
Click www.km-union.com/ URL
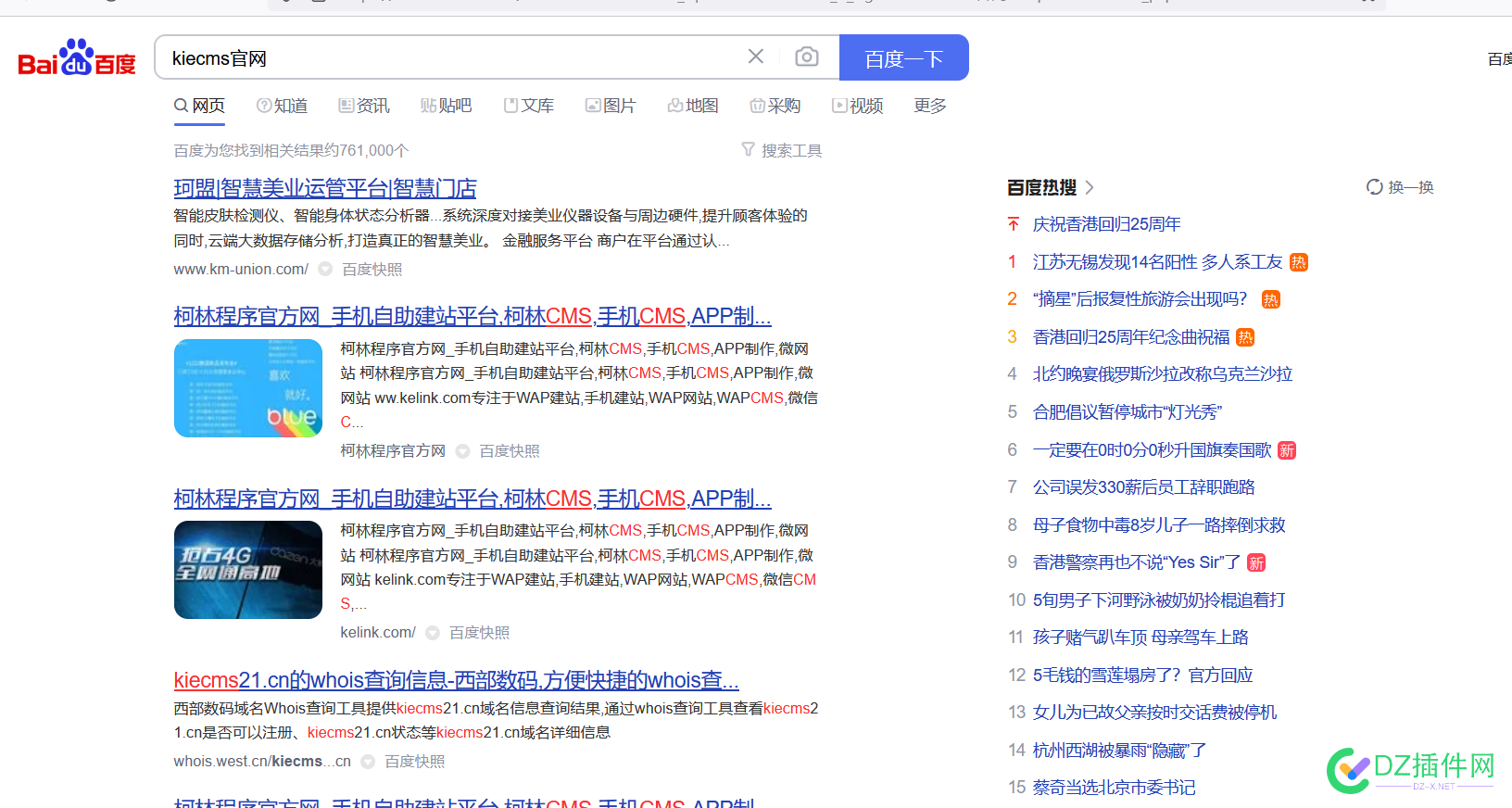pyautogui.click(x=241, y=269)
